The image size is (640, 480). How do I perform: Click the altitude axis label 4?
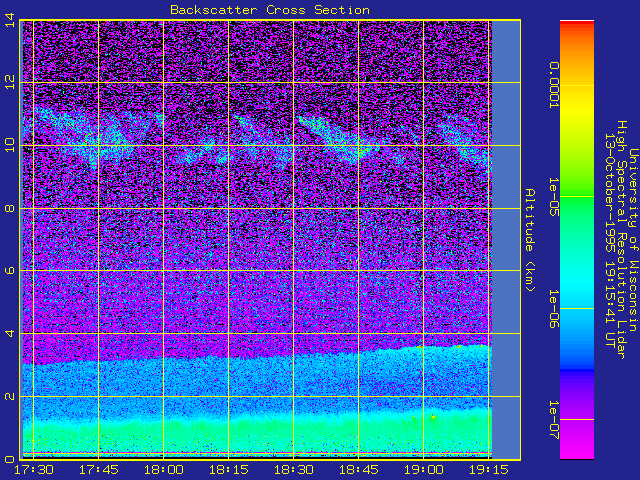coord(9,333)
